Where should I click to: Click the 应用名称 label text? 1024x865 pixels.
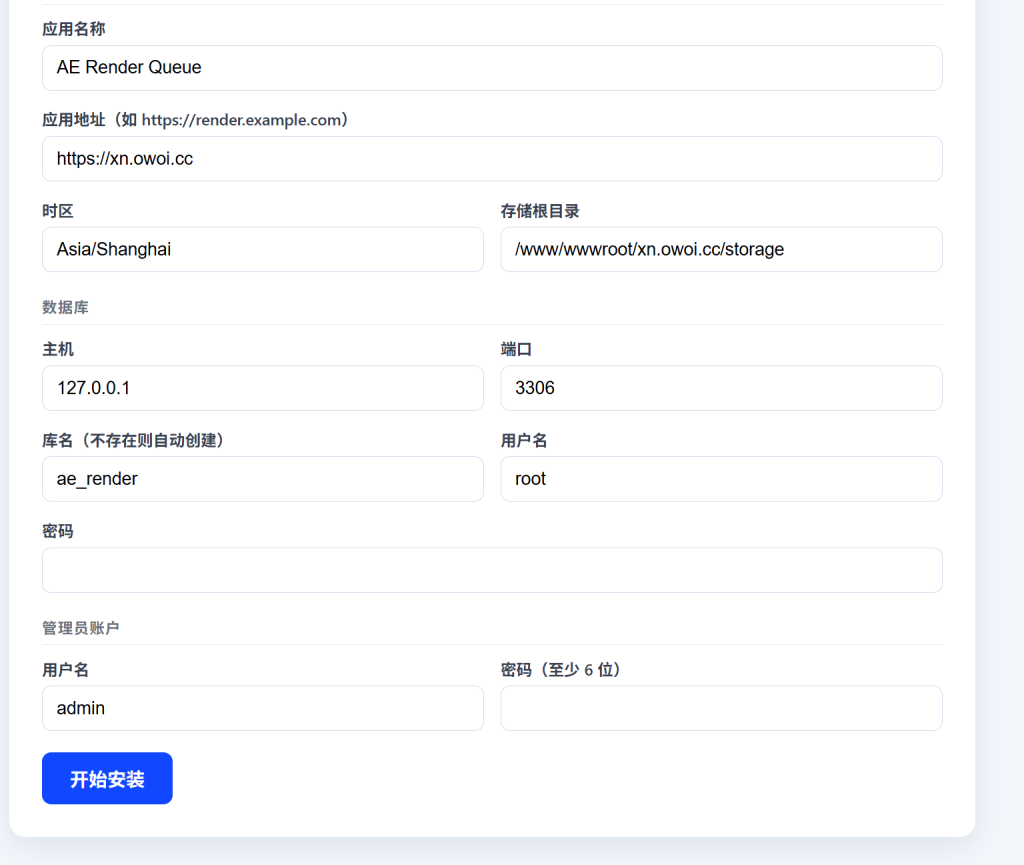74,29
